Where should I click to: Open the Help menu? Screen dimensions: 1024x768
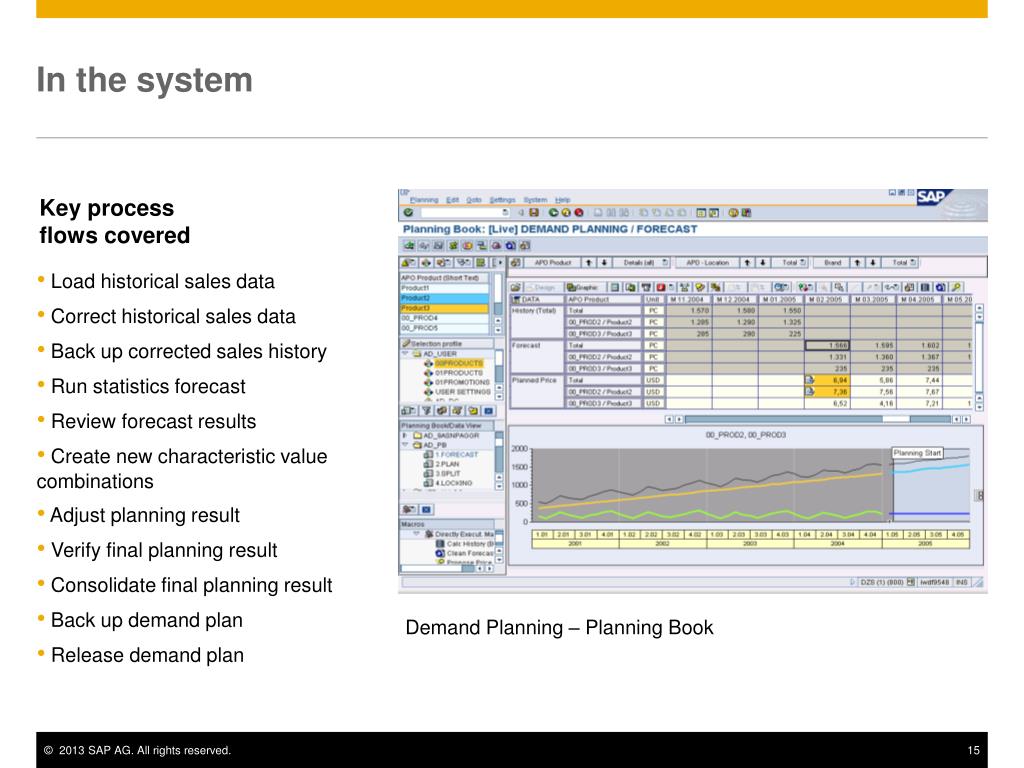click(x=563, y=200)
